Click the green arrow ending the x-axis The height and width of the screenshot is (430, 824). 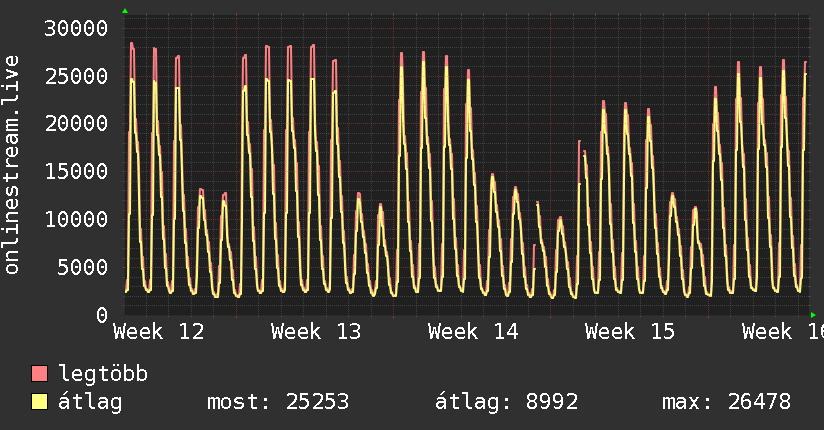(813, 315)
